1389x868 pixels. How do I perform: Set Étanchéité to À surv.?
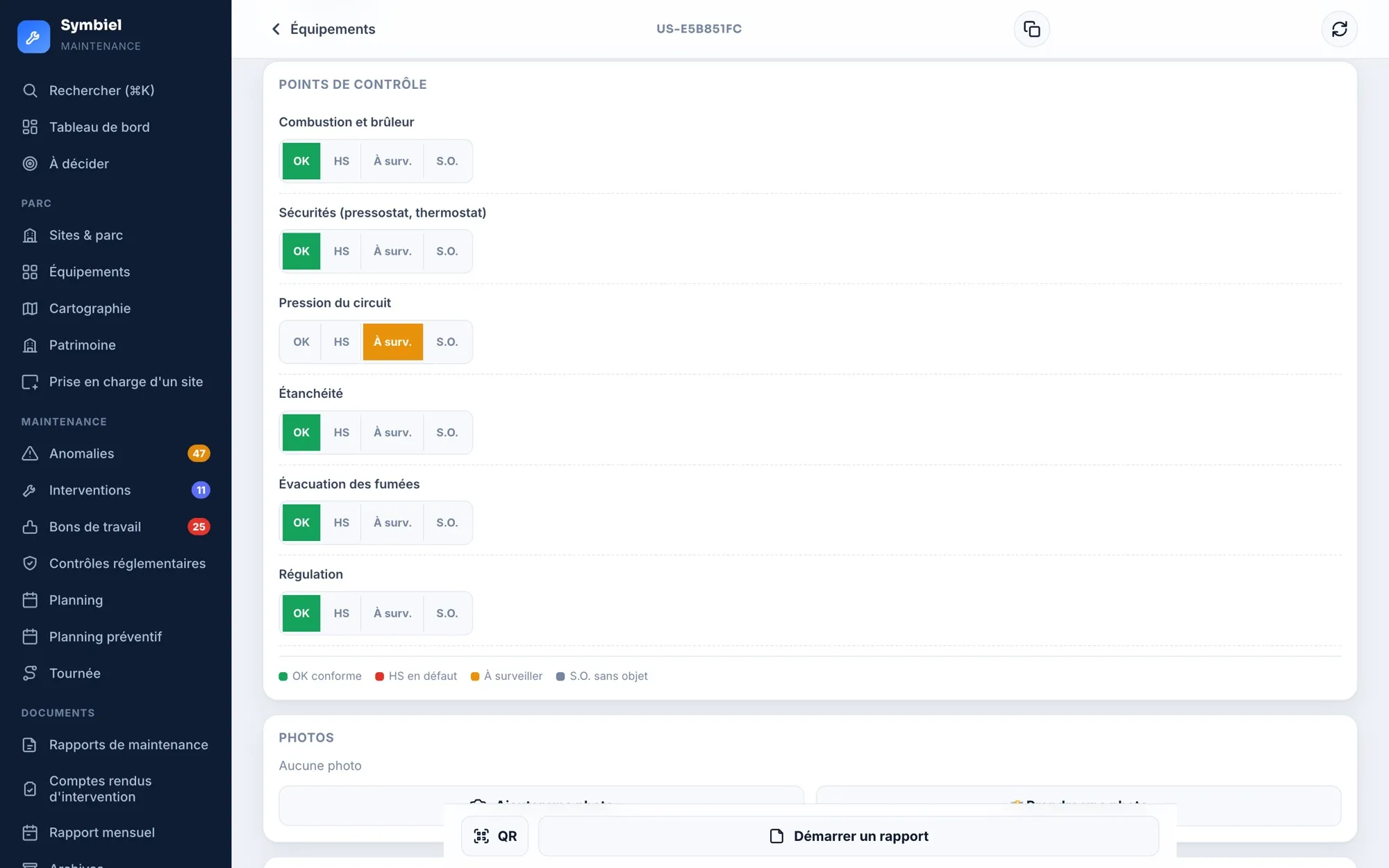tap(392, 432)
